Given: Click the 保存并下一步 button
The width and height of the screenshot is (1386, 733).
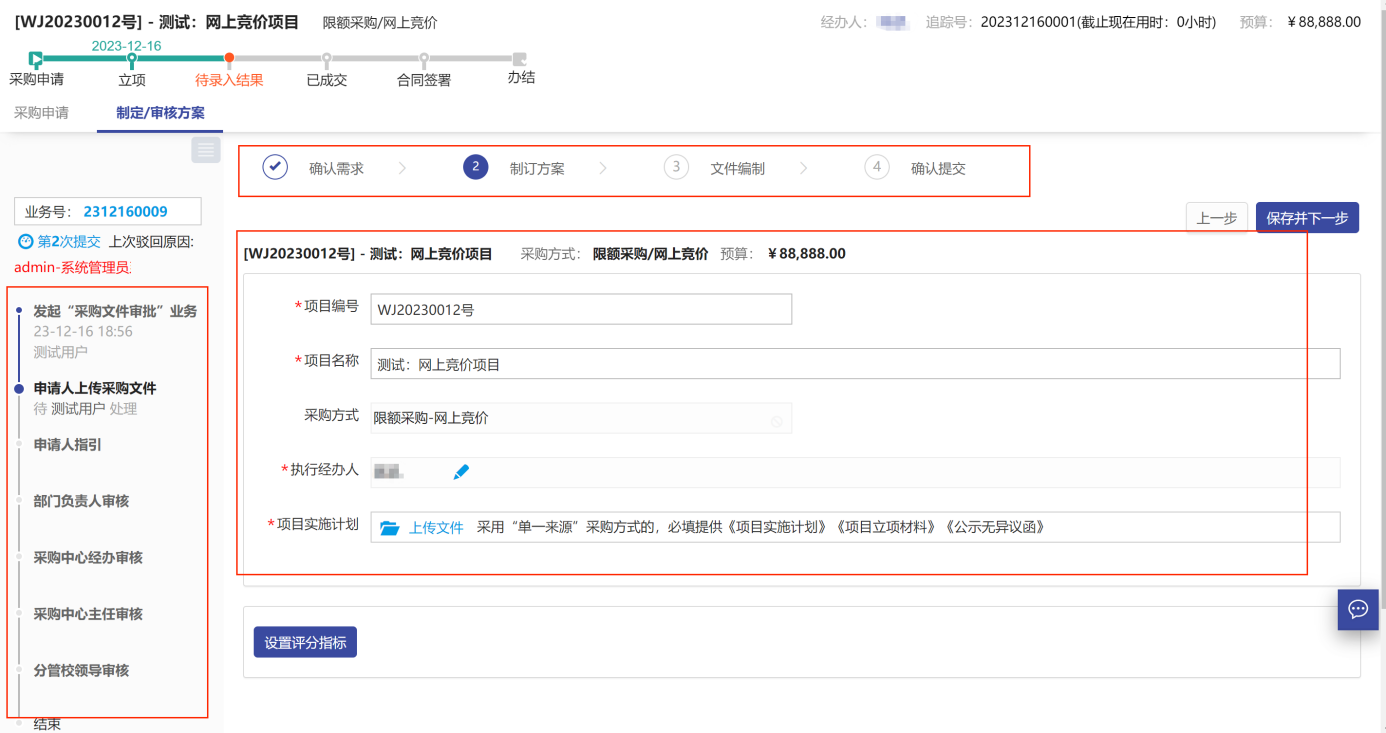Looking at the screenshot, I should click(1306, 217).
